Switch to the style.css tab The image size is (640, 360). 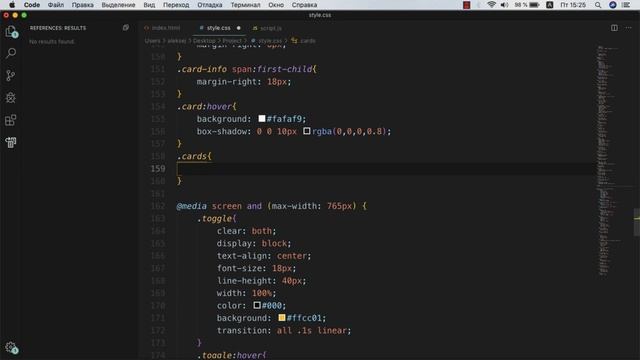[218, 28]
